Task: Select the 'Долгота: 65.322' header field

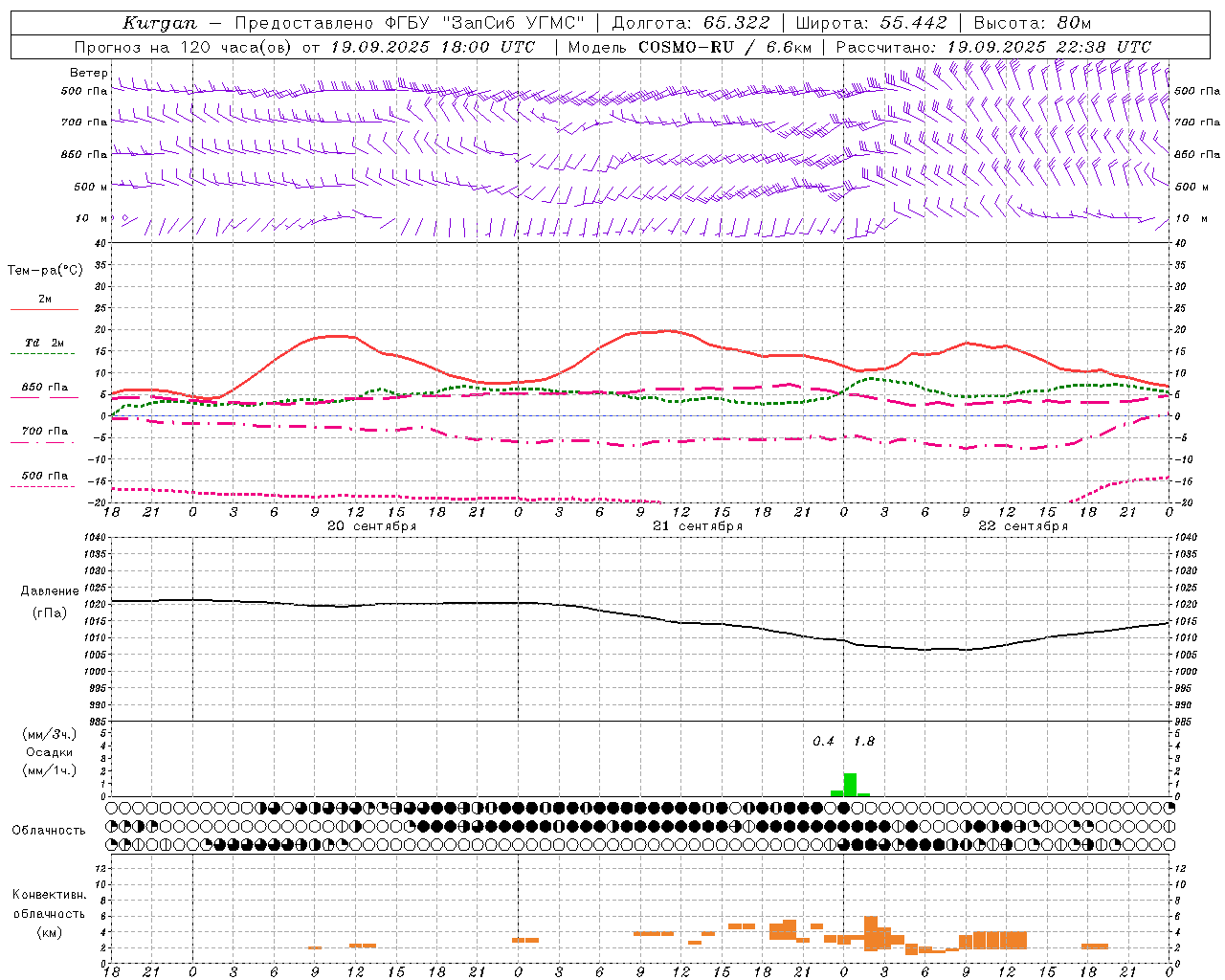Action: [689, 23]
